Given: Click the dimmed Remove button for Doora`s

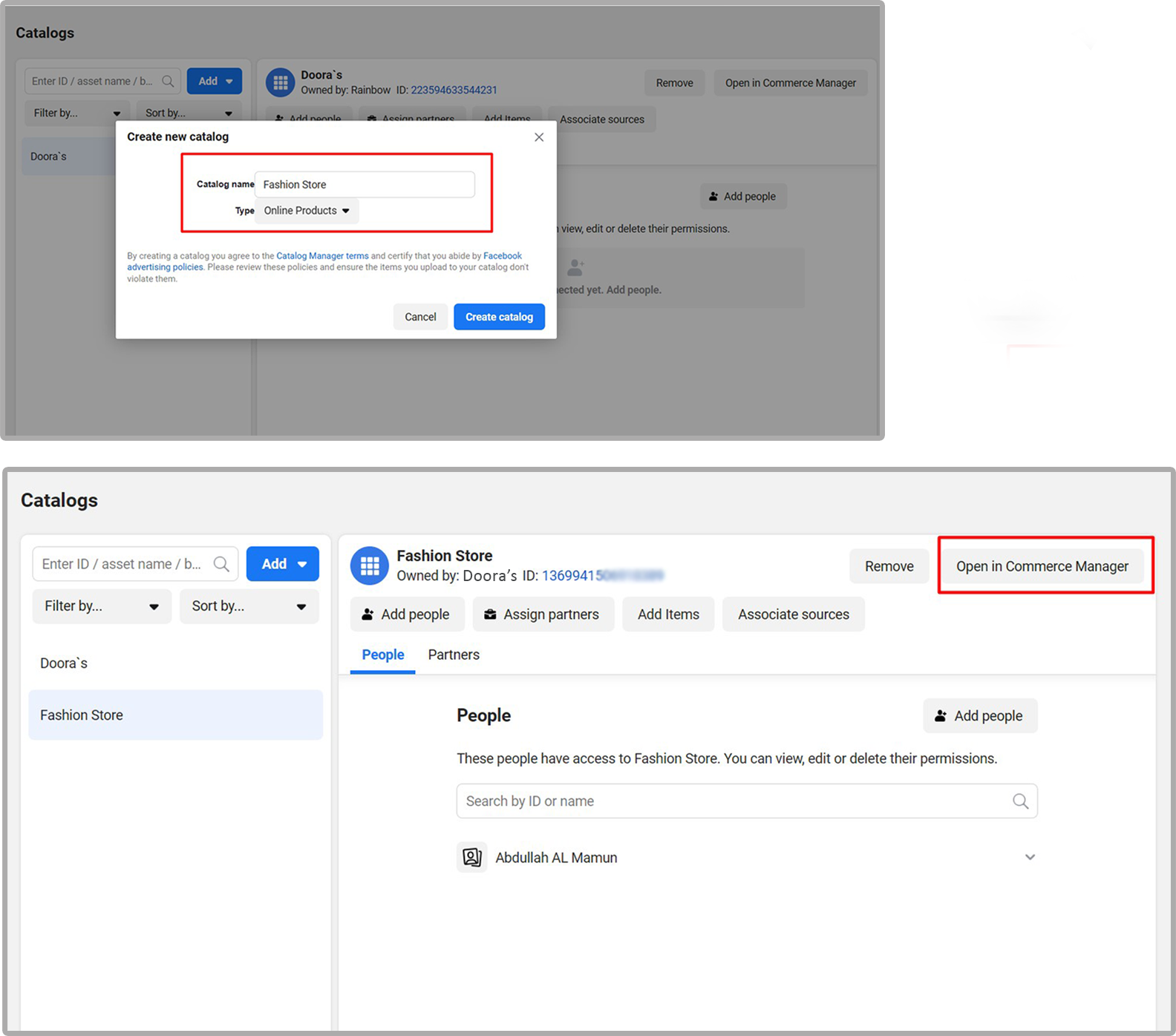Looking at the screenshot, I should (674, 83).
